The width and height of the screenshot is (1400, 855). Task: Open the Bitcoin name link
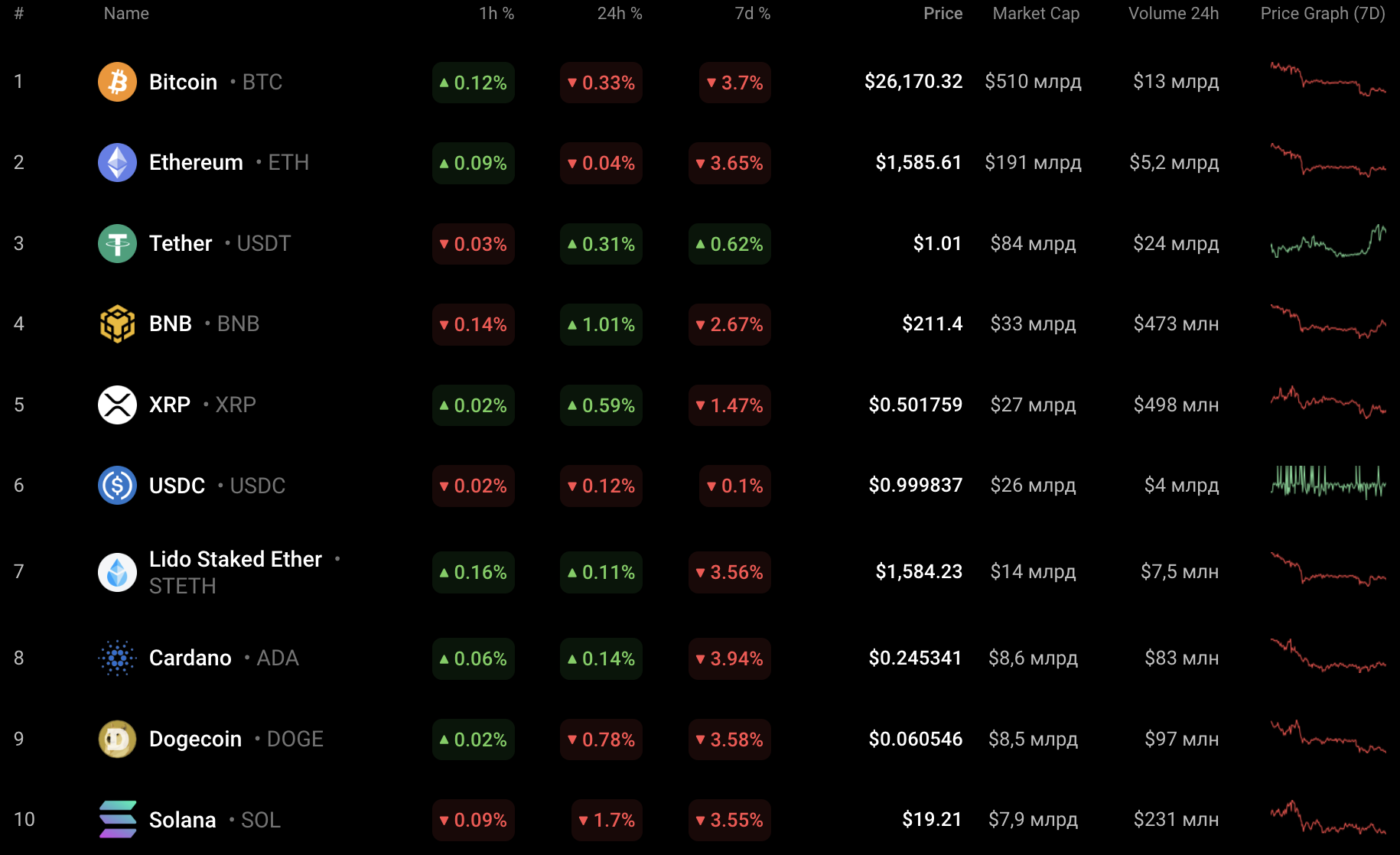[x=183, y=82]
